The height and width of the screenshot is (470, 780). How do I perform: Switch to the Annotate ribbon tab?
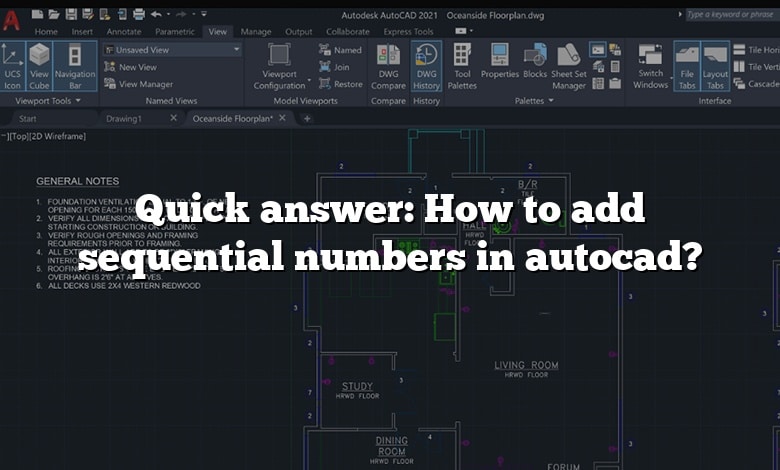(124, 31)
